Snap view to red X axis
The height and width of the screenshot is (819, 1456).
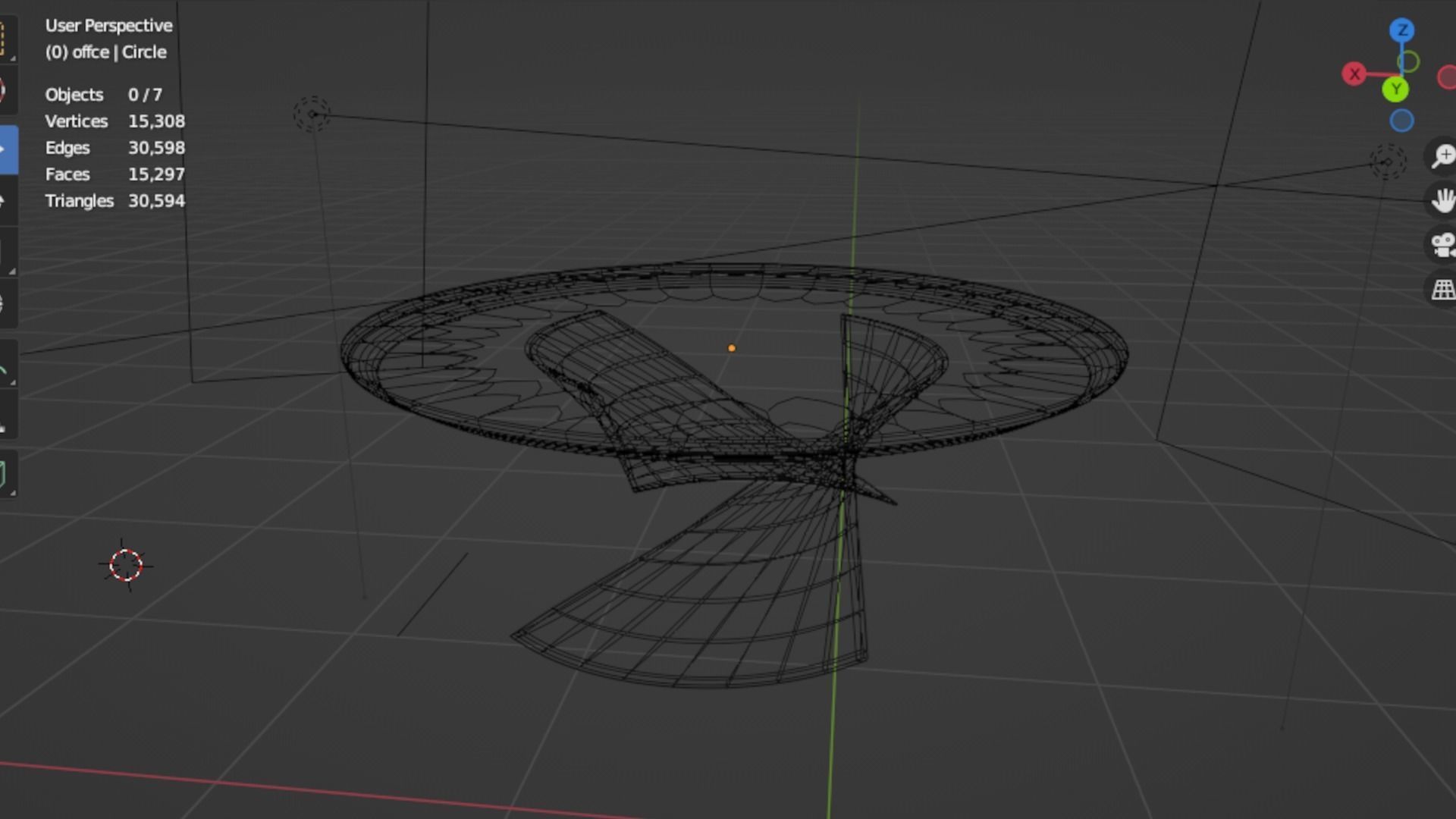coord(1354,74)
